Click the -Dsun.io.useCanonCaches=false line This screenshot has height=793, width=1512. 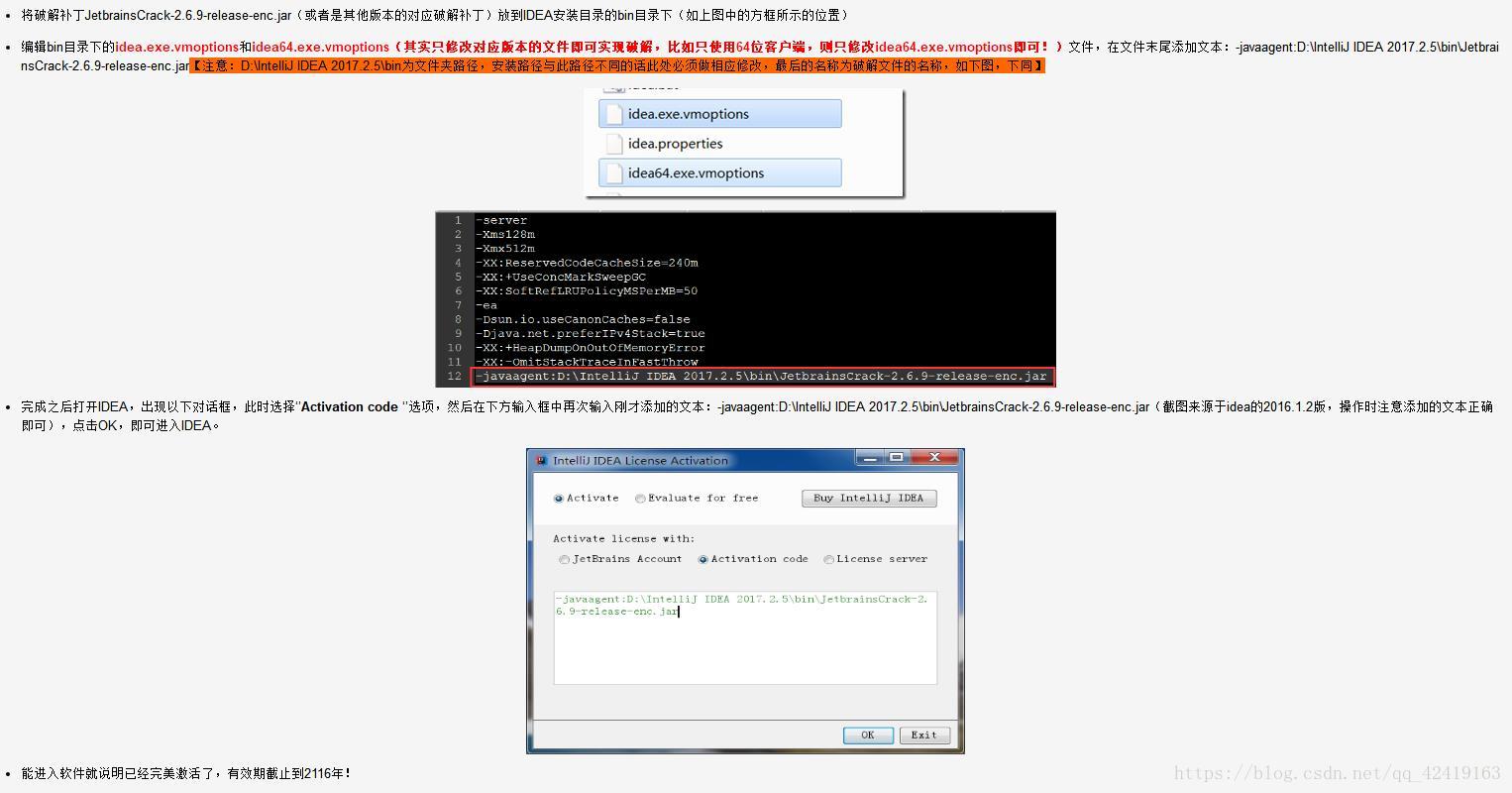click(583, 319)
